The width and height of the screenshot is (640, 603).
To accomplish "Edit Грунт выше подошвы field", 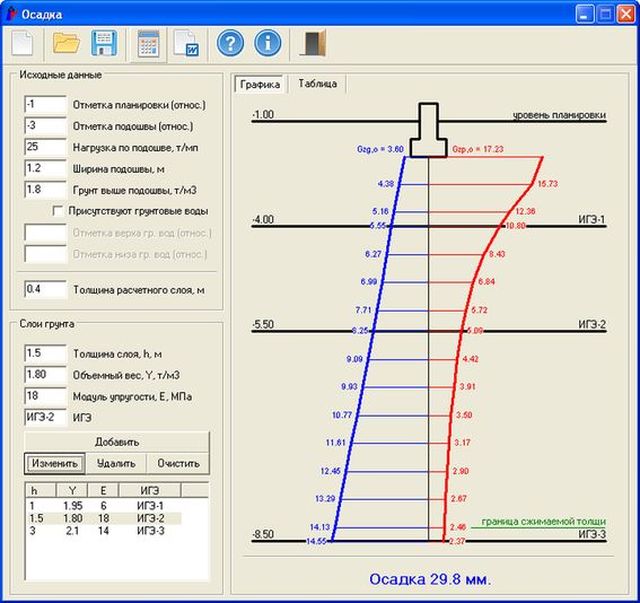I will coord(45,190).
